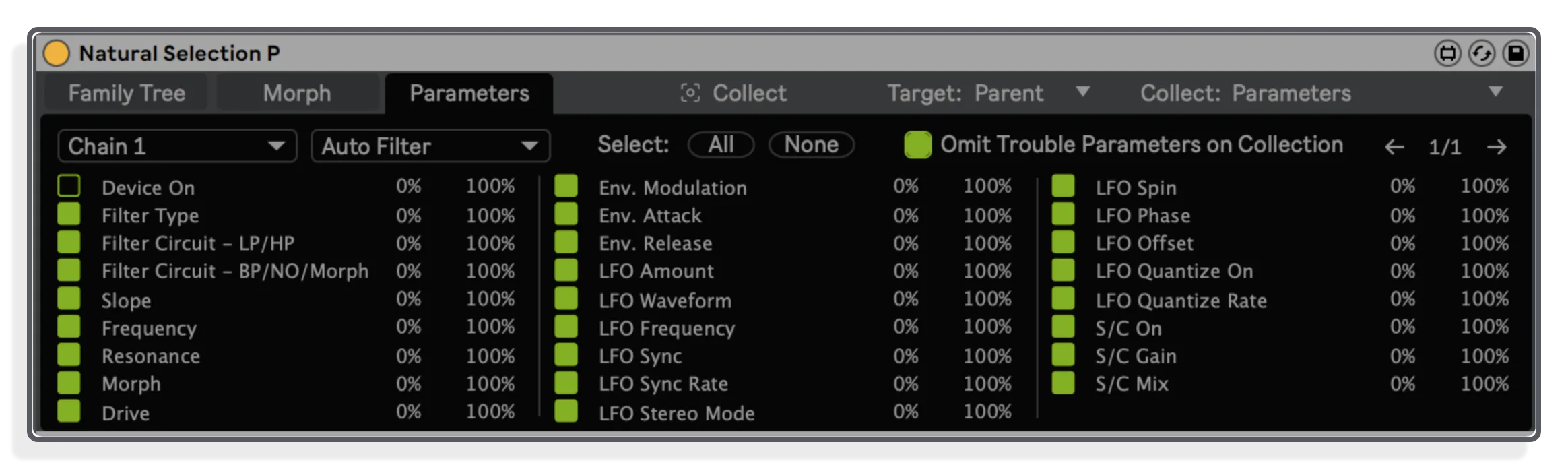Toggle the S/C Mix checkbox
Viewport: 1568px width, 469px height.
[x=1063, y=383]
